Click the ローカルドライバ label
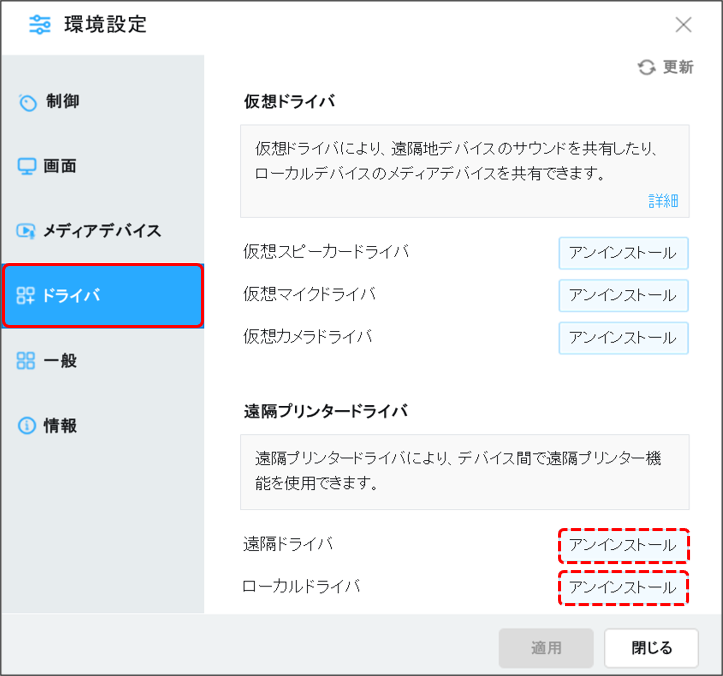Viewport: 723px width, 676px height. 301,587
